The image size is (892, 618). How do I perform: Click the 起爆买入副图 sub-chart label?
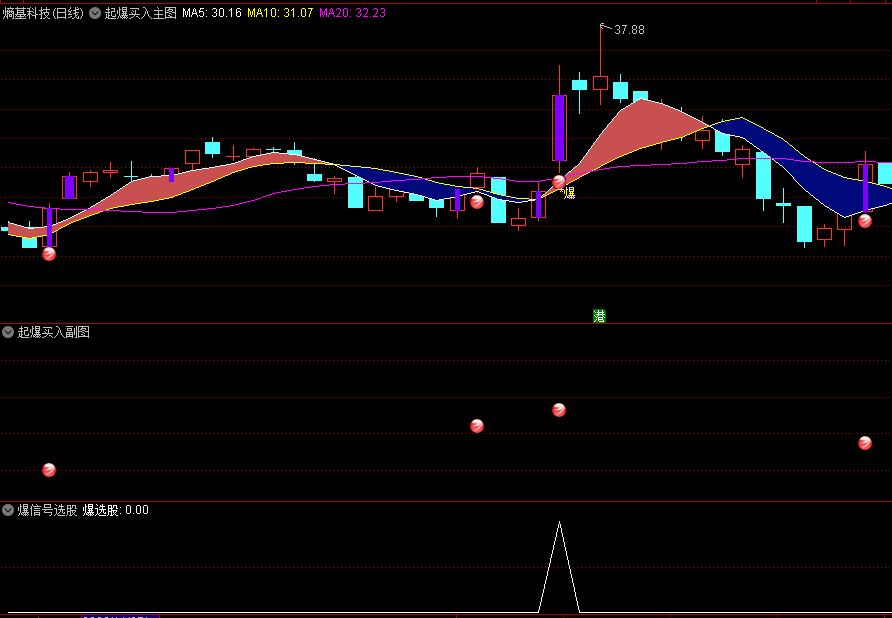coord(53,332)
